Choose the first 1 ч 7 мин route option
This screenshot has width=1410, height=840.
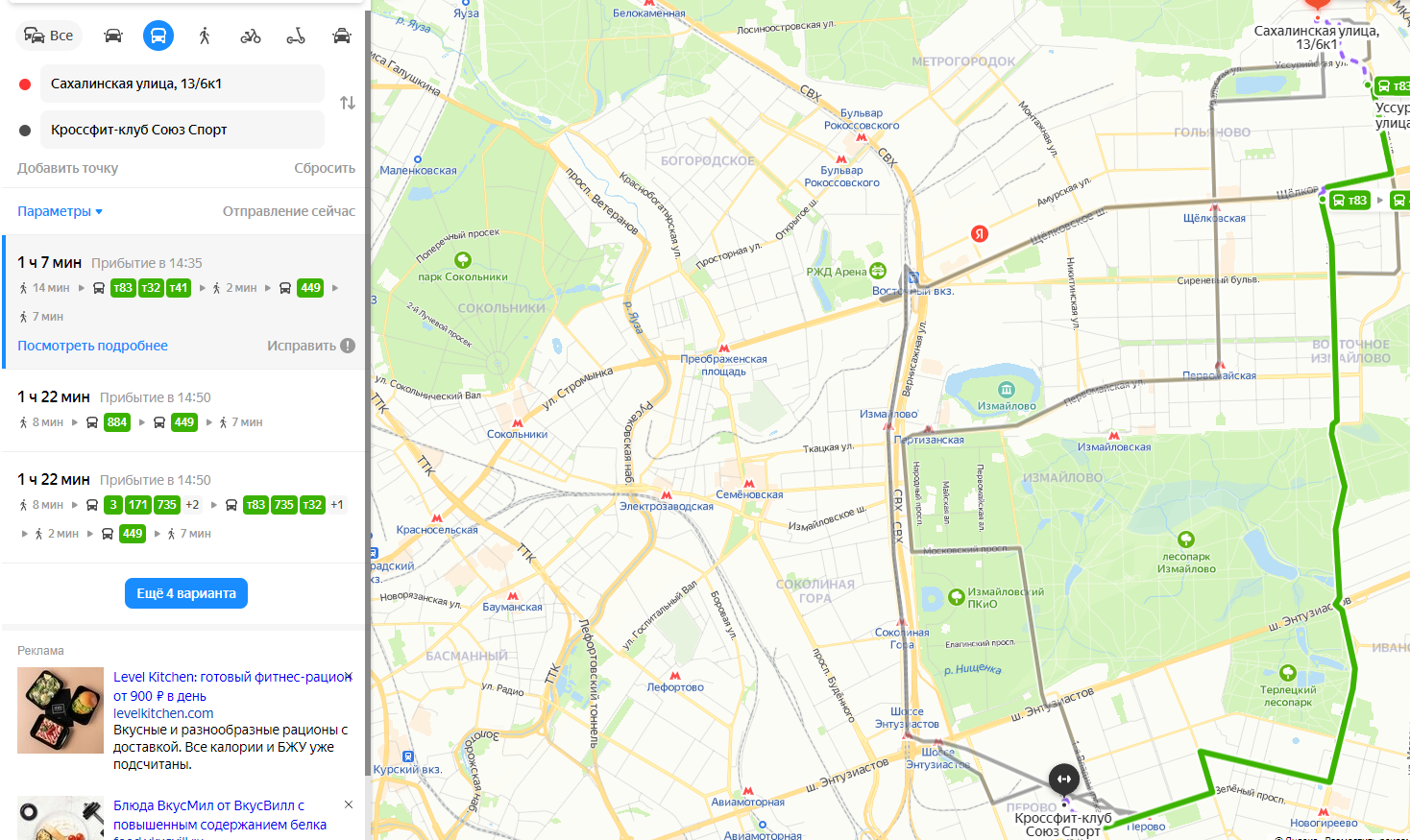(x=184, y=301)
